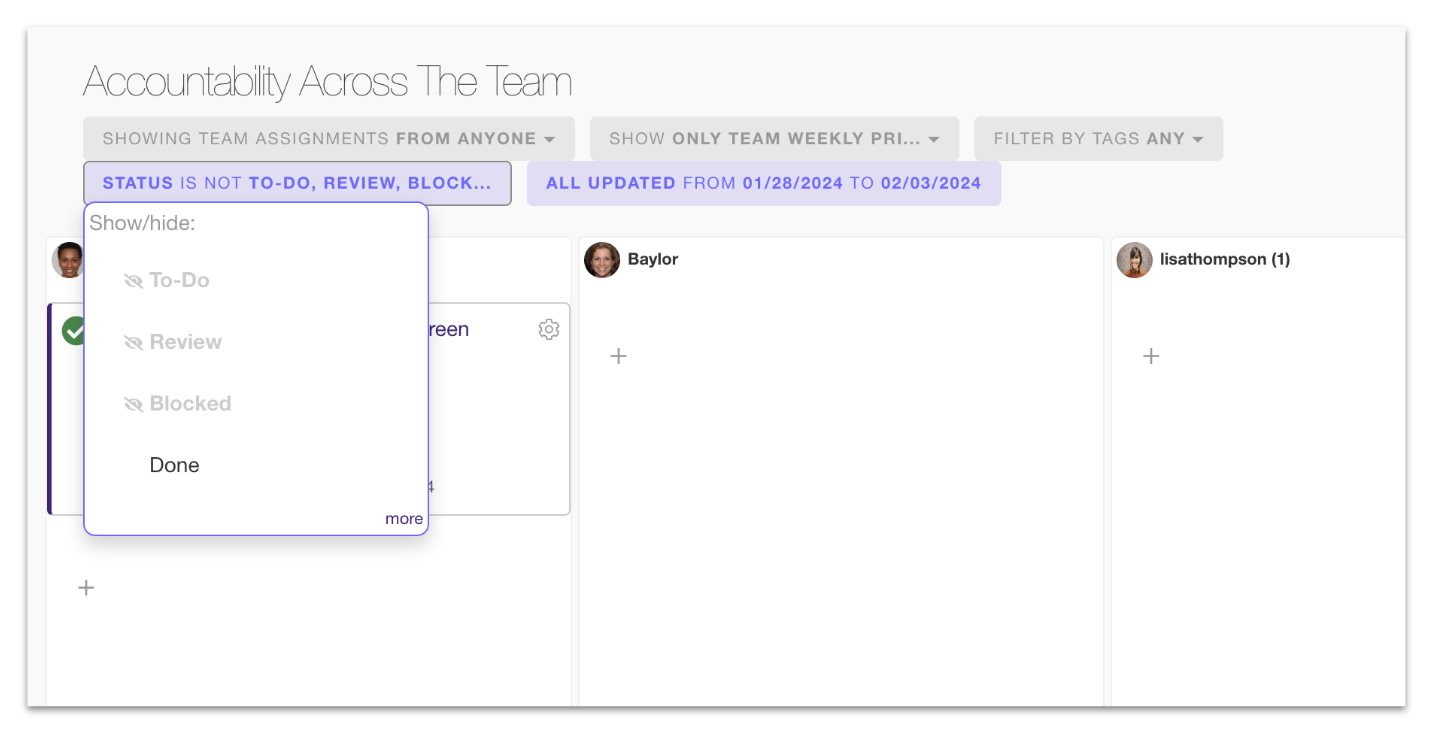This screenshot has height=738, width=1430.
Task: Click the first column's user avatar
Action: coord(68,260)
